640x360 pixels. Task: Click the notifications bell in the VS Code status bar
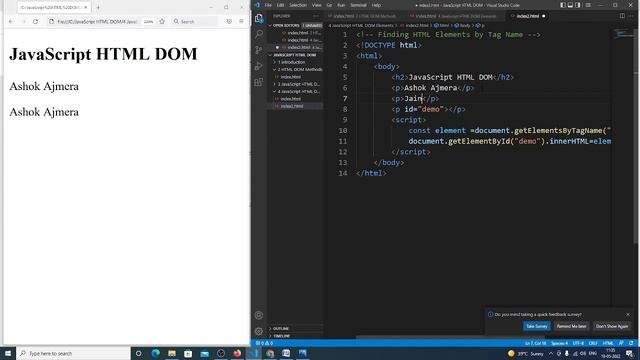coord(631,343)
